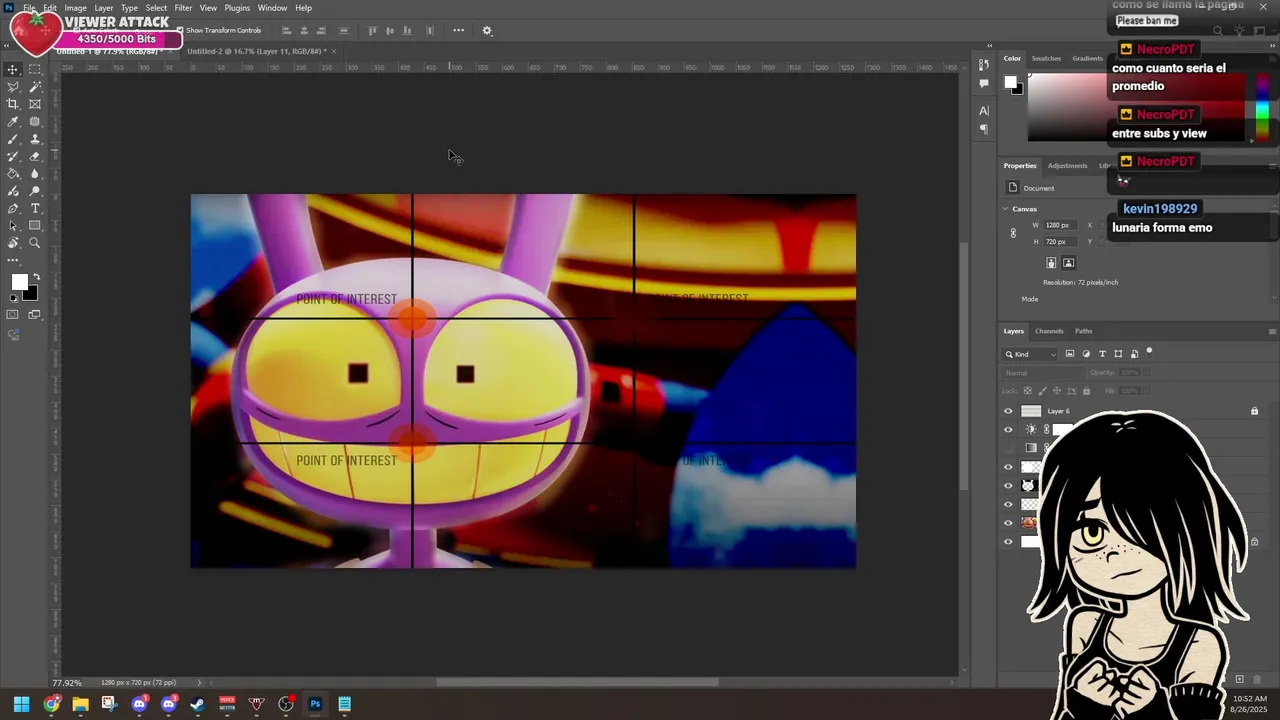Click the canvas Width input field
This screenshot has height=720, width=1280.
(1059, 225)
